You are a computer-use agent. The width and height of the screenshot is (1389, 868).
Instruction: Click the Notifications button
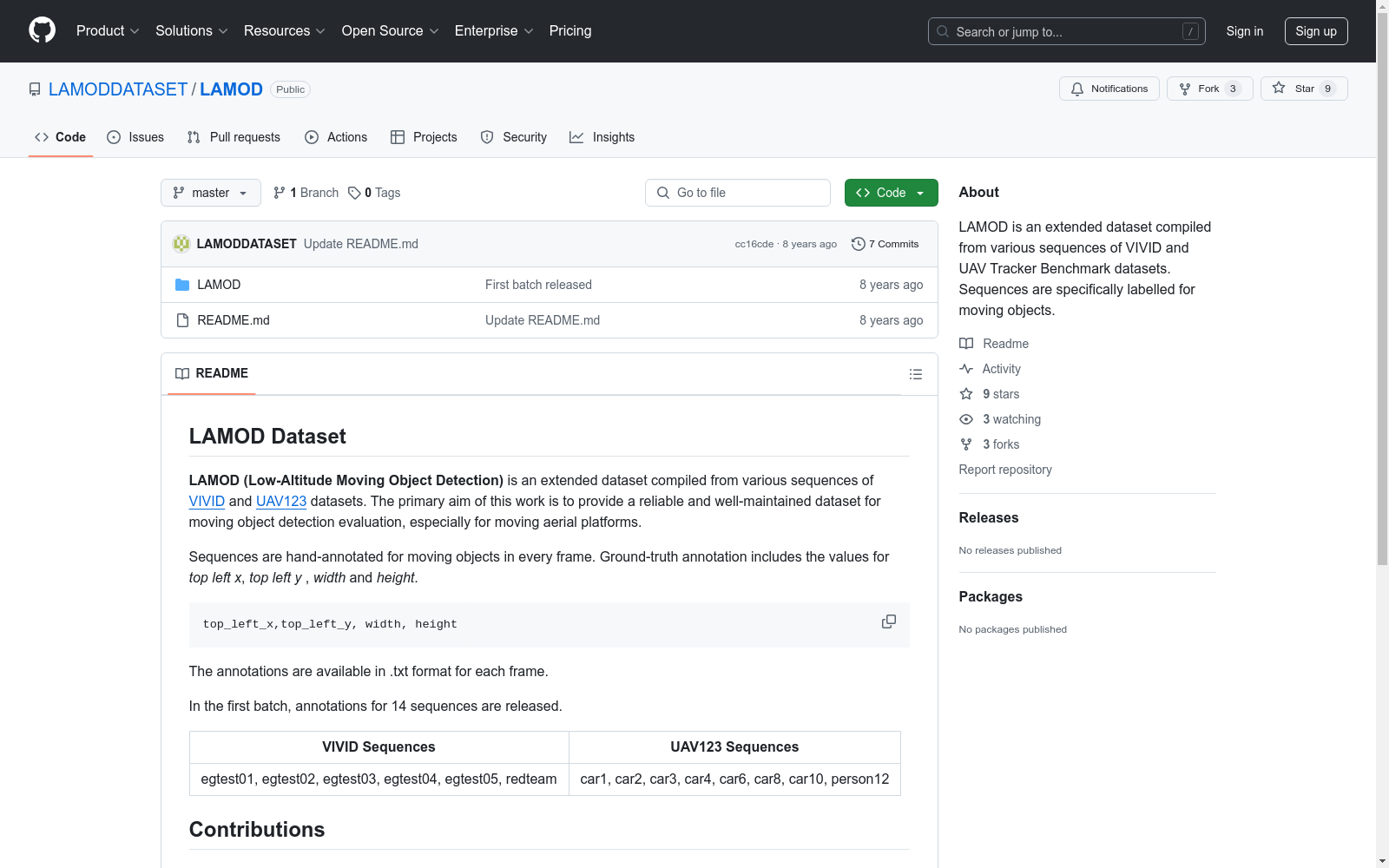pos(1109,89)
